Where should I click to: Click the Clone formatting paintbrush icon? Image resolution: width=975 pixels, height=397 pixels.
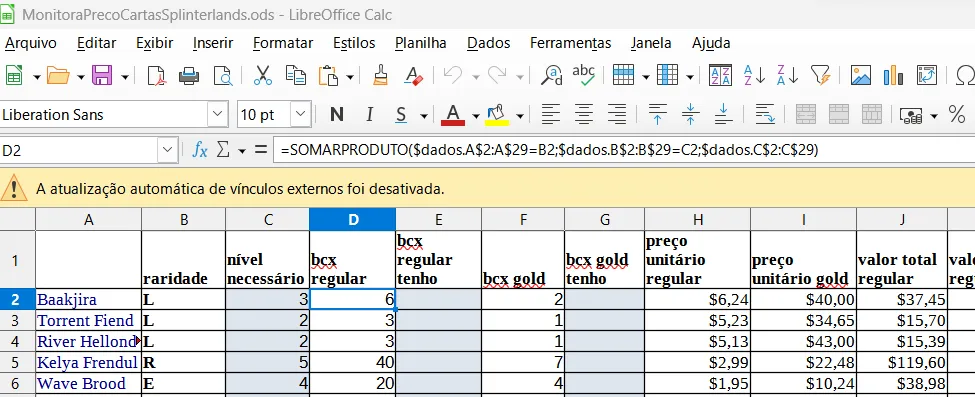pos(381,75)
